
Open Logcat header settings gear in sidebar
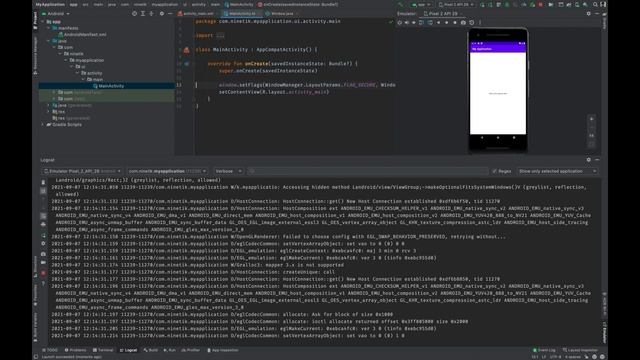click(43, 244)
